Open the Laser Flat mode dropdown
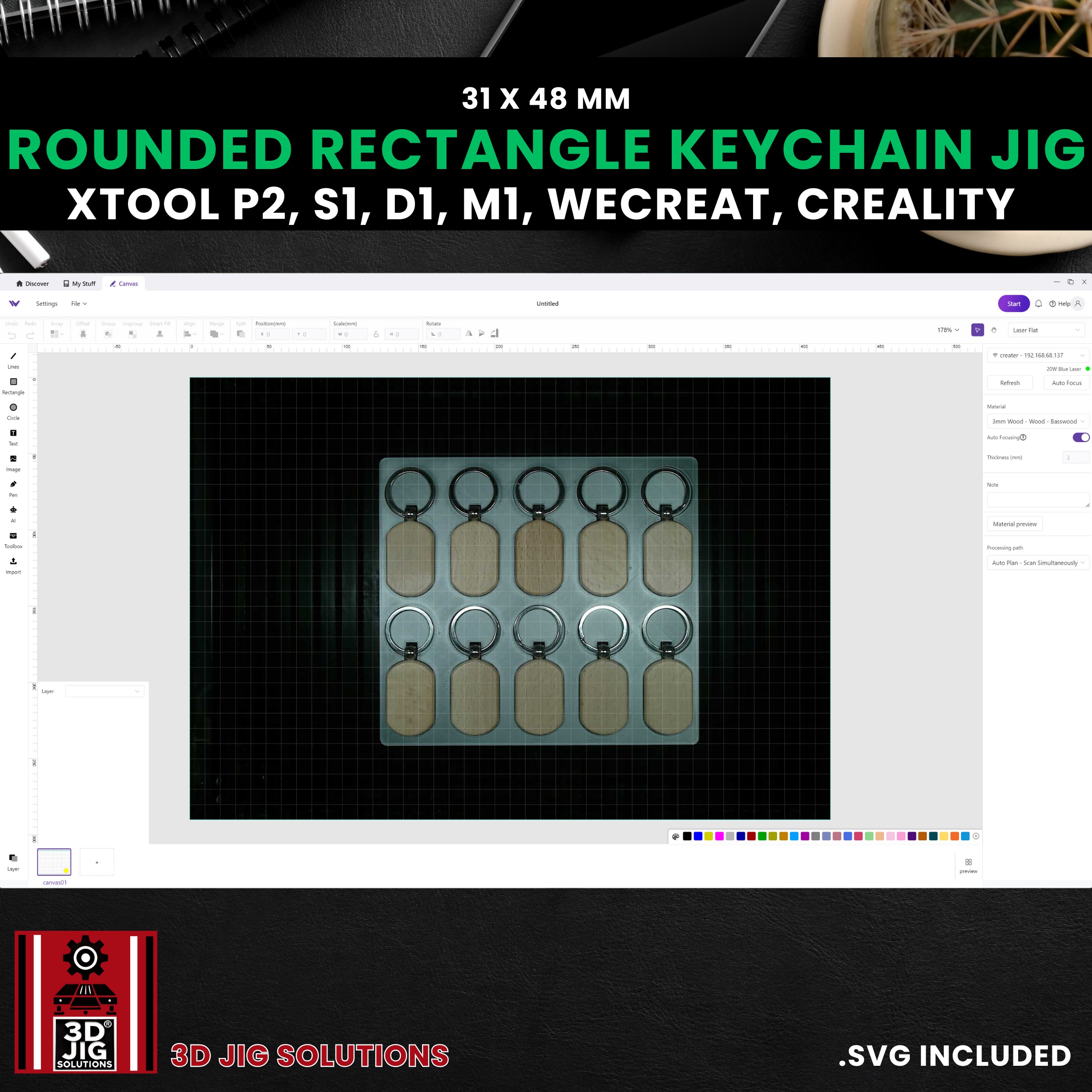Image resolution: width=1092 pixels, height=1092 pixels. coord(1046,330)
